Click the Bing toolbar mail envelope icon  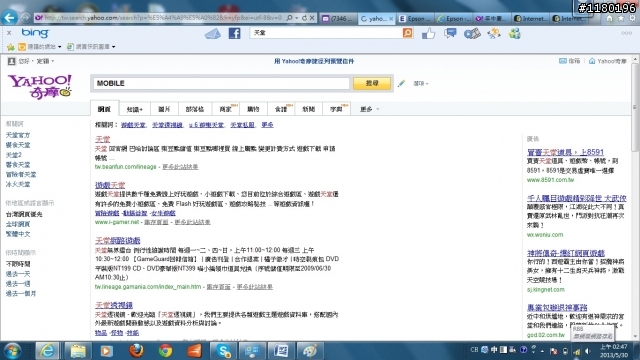click(213, 33)
